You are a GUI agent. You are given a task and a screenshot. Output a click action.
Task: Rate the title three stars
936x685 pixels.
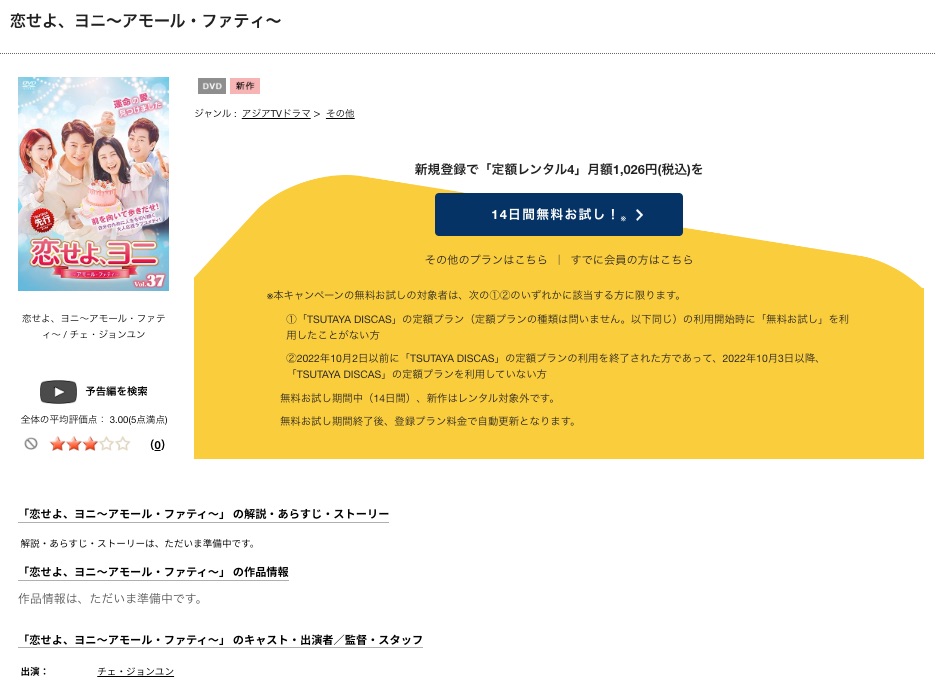pyautogui.click(x=90, y=444)
